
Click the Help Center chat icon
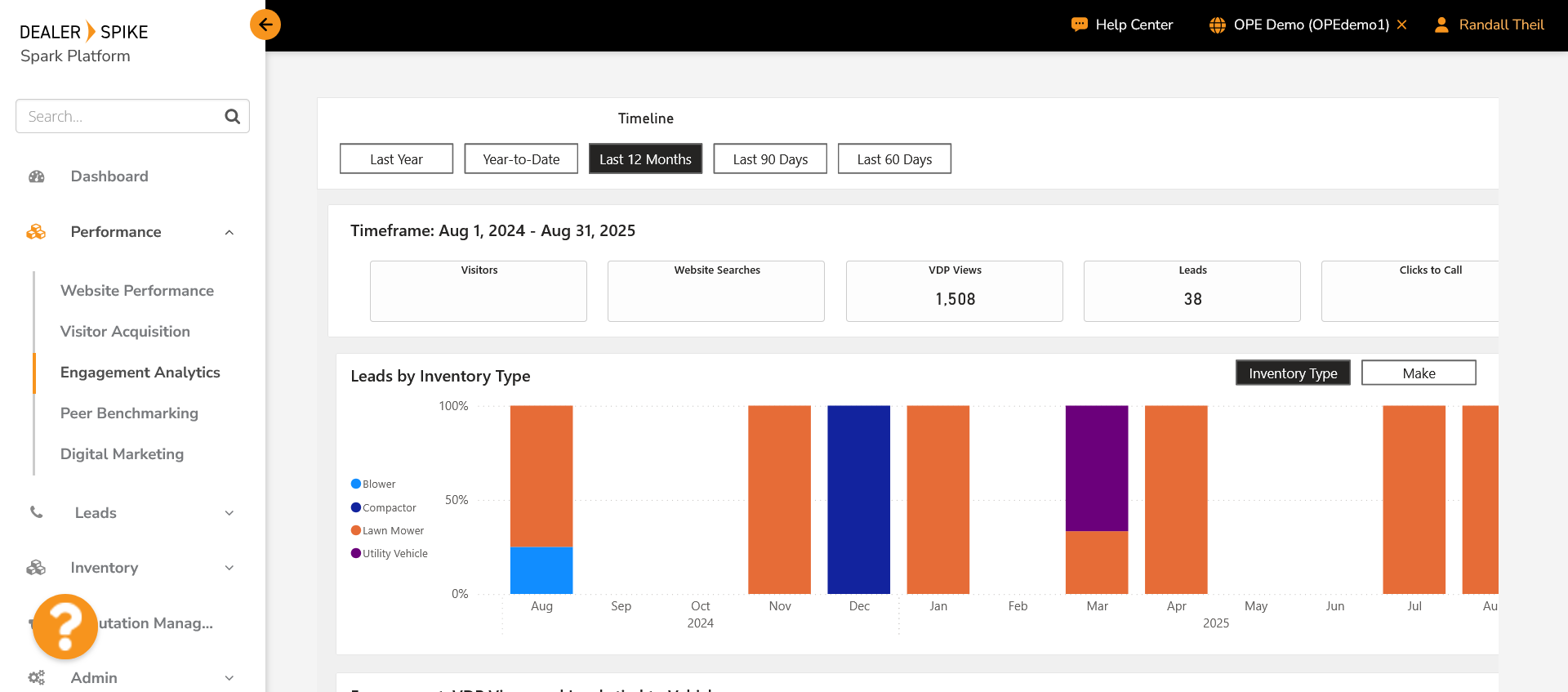(1079, 25)
